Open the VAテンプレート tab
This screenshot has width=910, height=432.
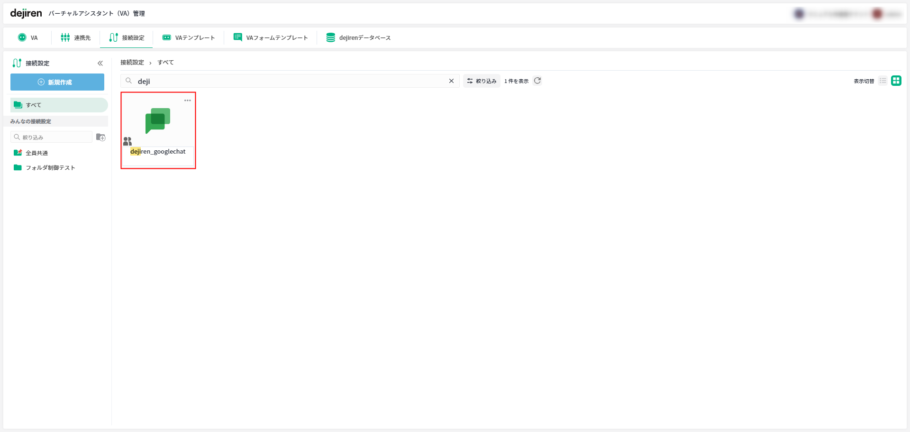pos(187,37)
